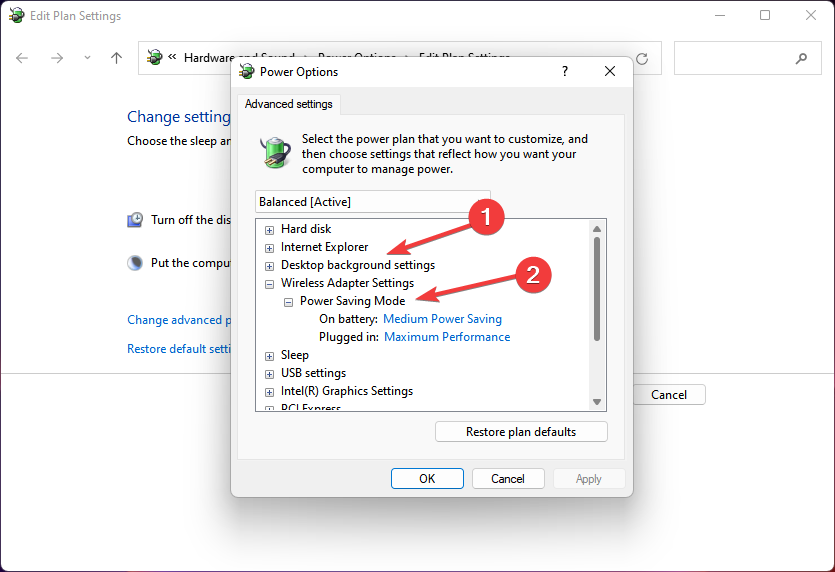The width and height of the screenshot is (835, 572).
Task: Click the Up arrow in Edit Plan Settings window
Action: point(117,58)
